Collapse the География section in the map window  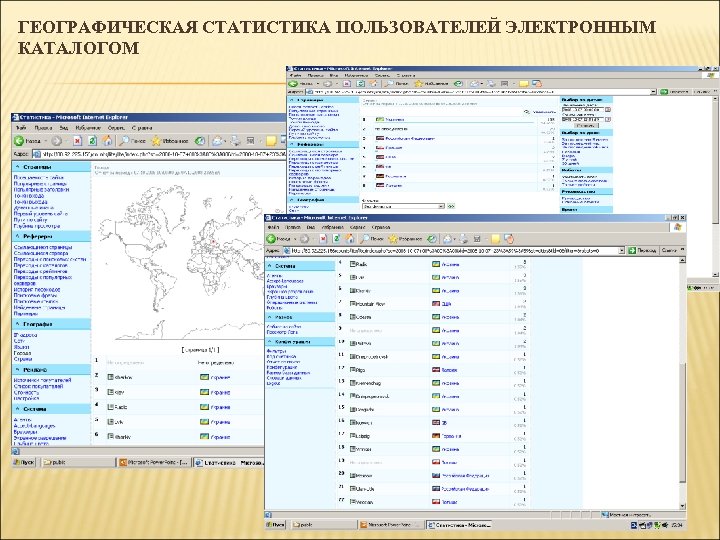click(x=17, y=324)
